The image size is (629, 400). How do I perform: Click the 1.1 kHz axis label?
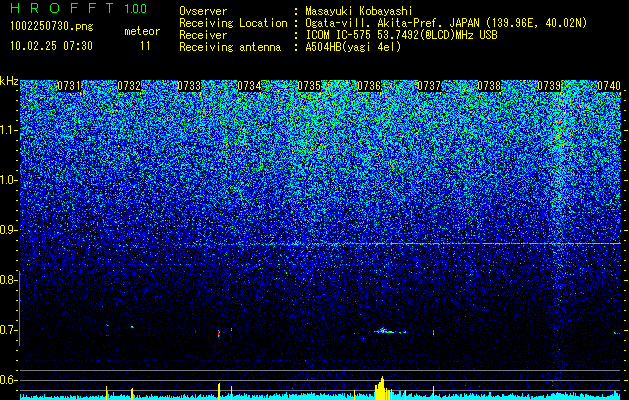(8, 130)
